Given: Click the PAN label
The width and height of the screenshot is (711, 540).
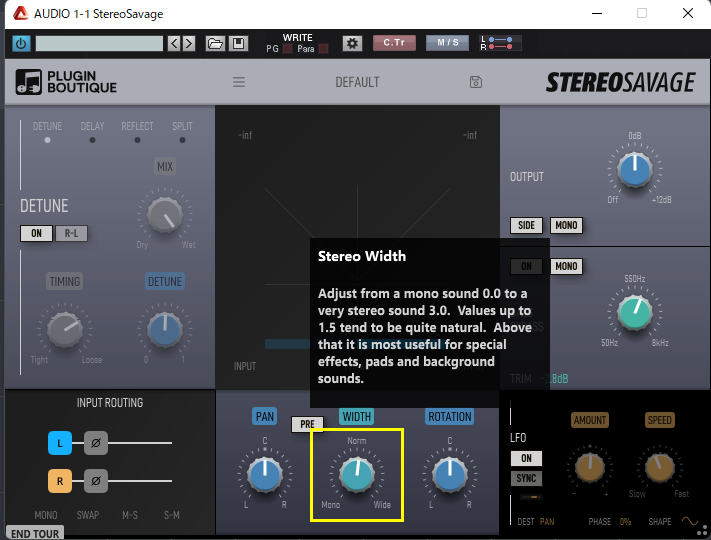Looking at the screenshot, I should tap(265, 417).
